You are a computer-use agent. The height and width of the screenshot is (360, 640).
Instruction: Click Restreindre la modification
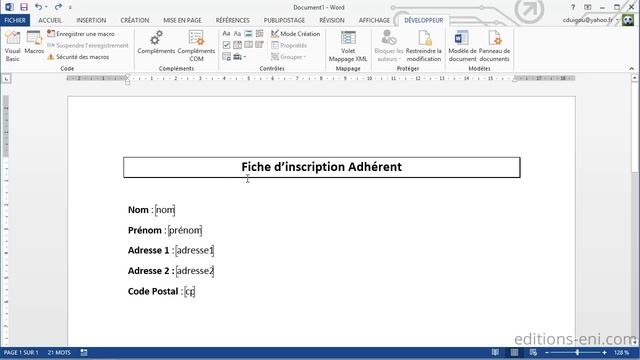[424, 46]
